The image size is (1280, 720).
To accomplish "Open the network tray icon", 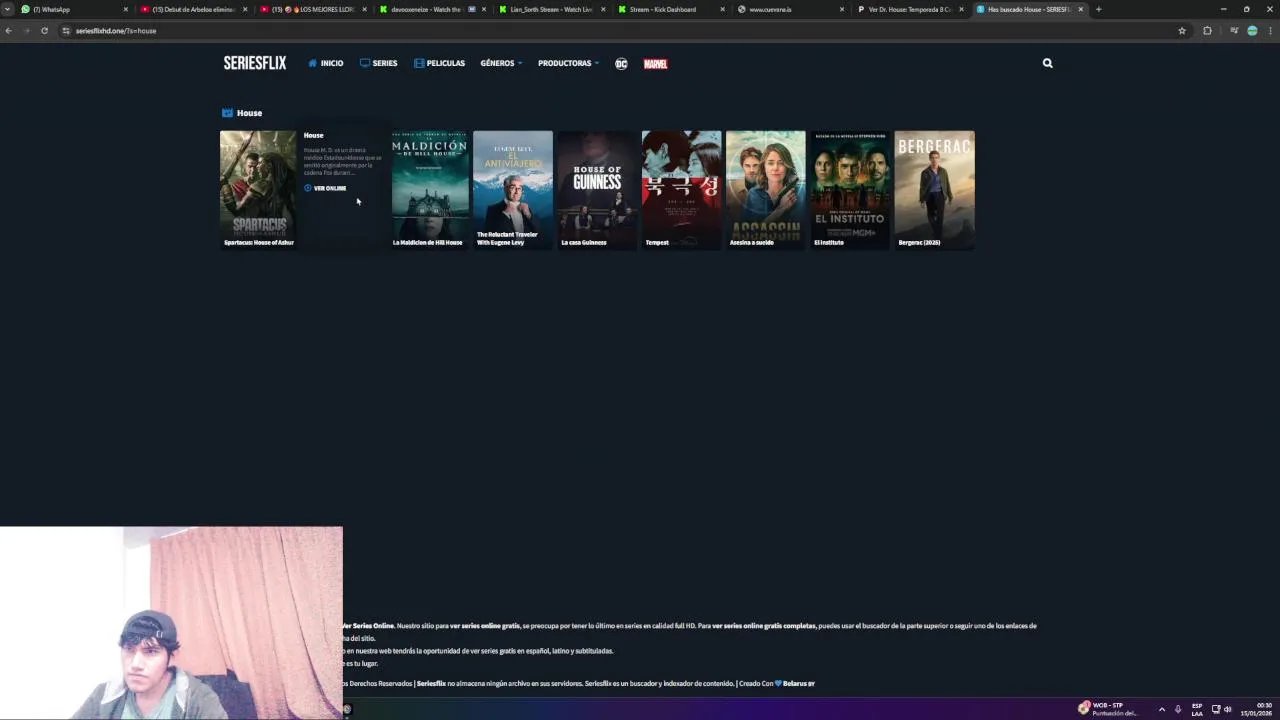I will point(1216,709).
